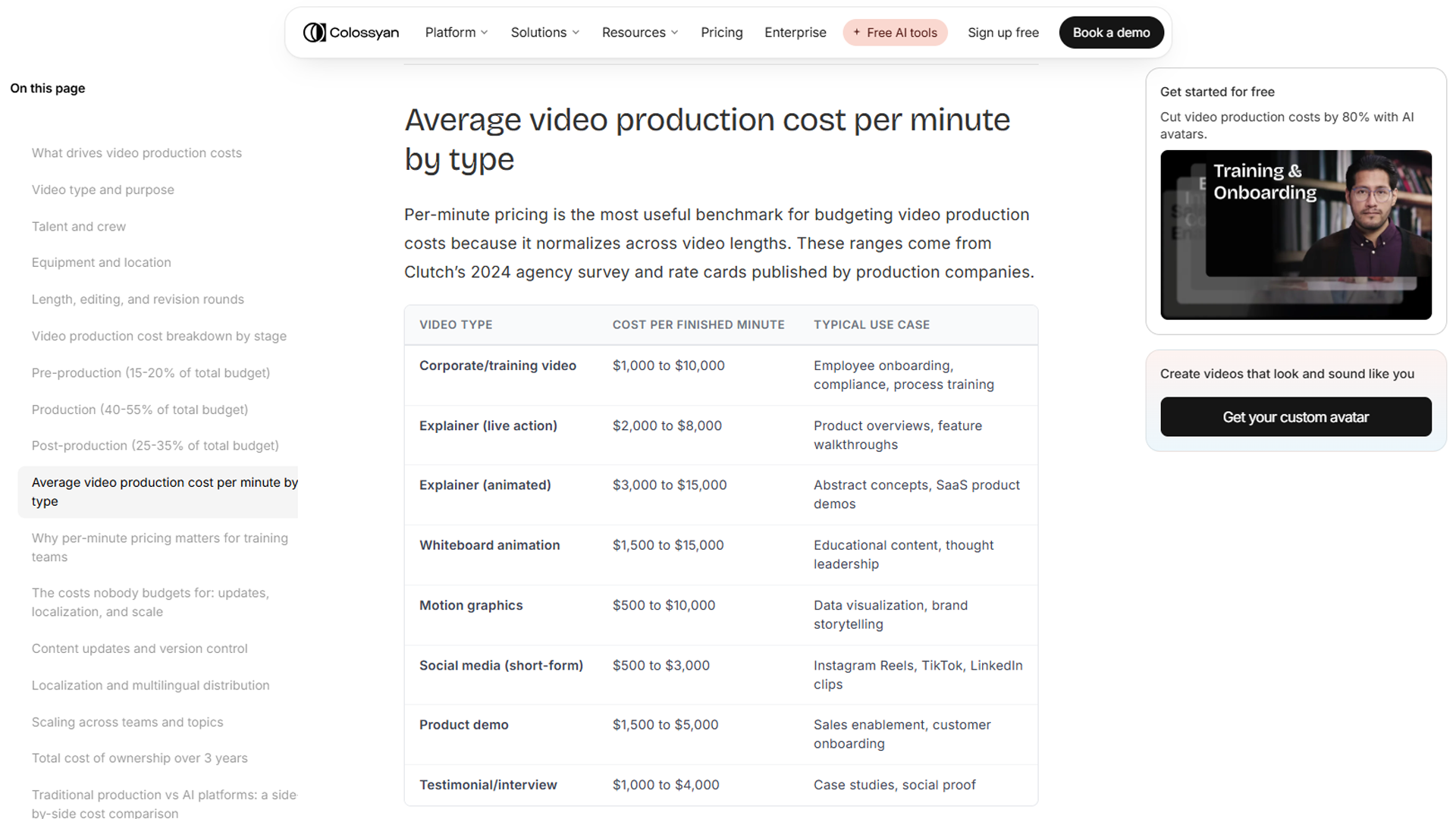The height and width of the screenshot is (819, 1456).
Task: Click the Corporate/training video row label
Action: click(497, 366)
